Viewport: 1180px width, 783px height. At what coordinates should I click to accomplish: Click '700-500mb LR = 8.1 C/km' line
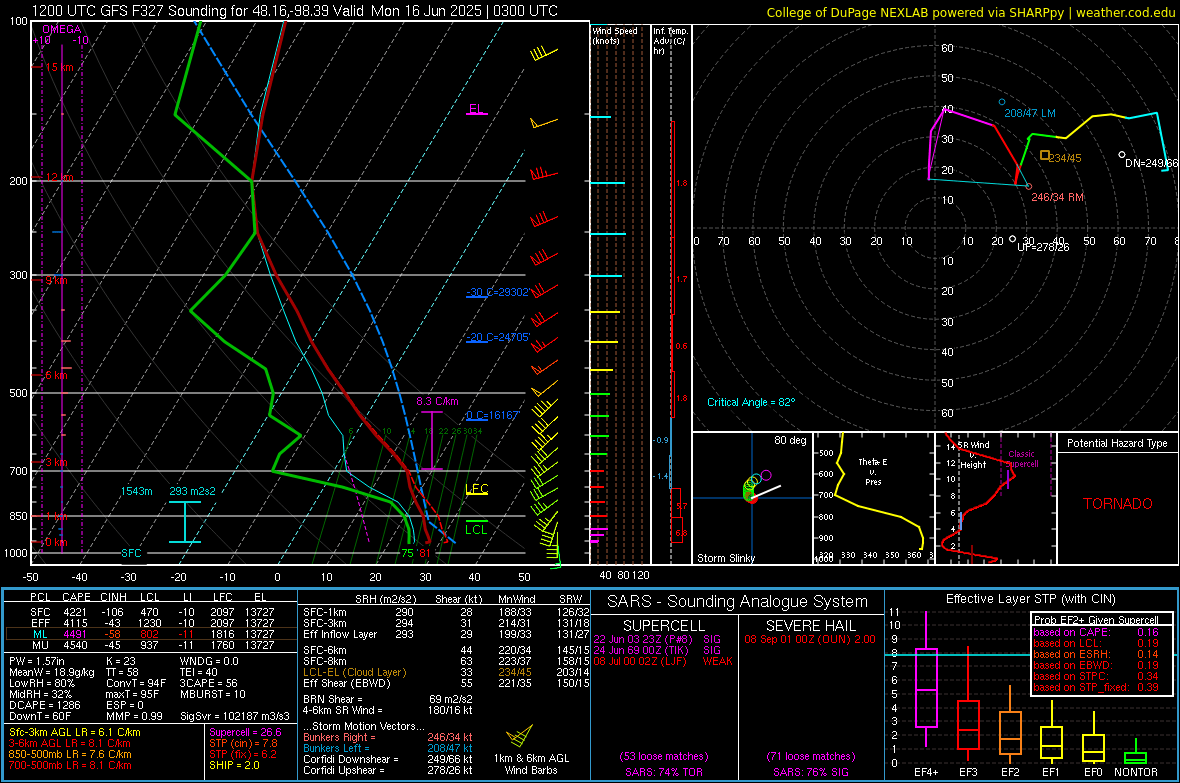pyautogui.click(x=70, y=765)
